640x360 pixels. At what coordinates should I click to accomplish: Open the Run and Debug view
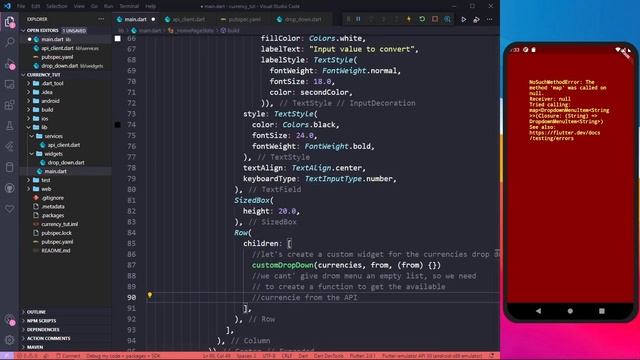point(9,64)
